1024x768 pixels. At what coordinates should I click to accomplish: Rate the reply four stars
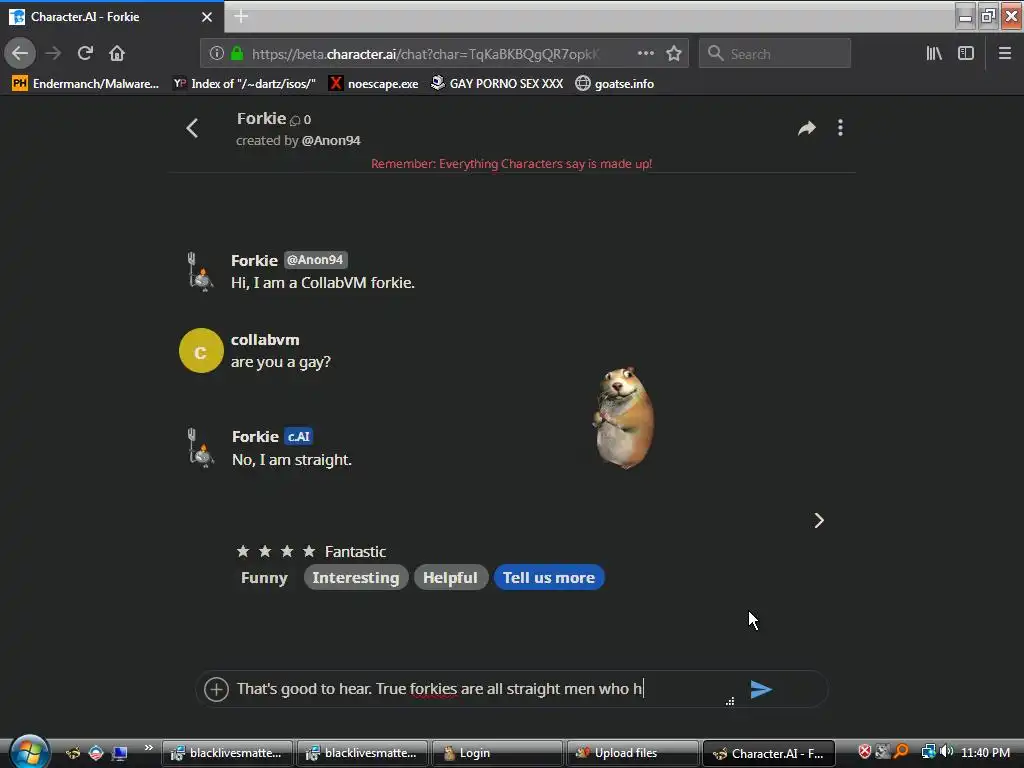coord(310,552)
